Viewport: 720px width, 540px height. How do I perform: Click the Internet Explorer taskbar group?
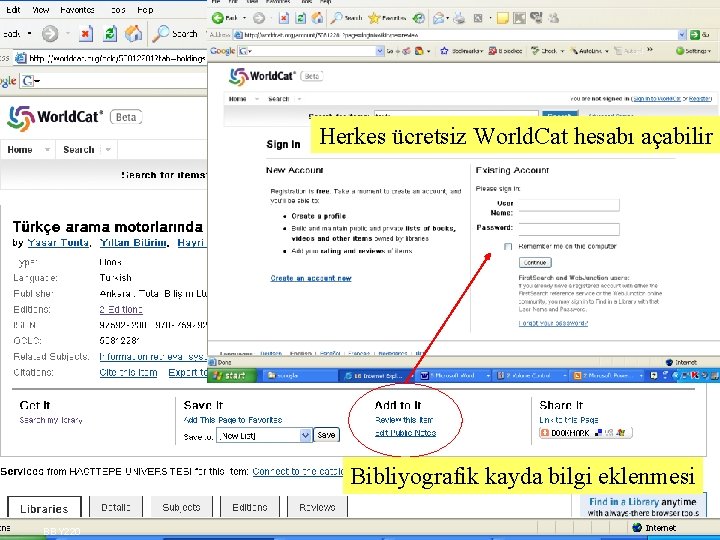379,376
